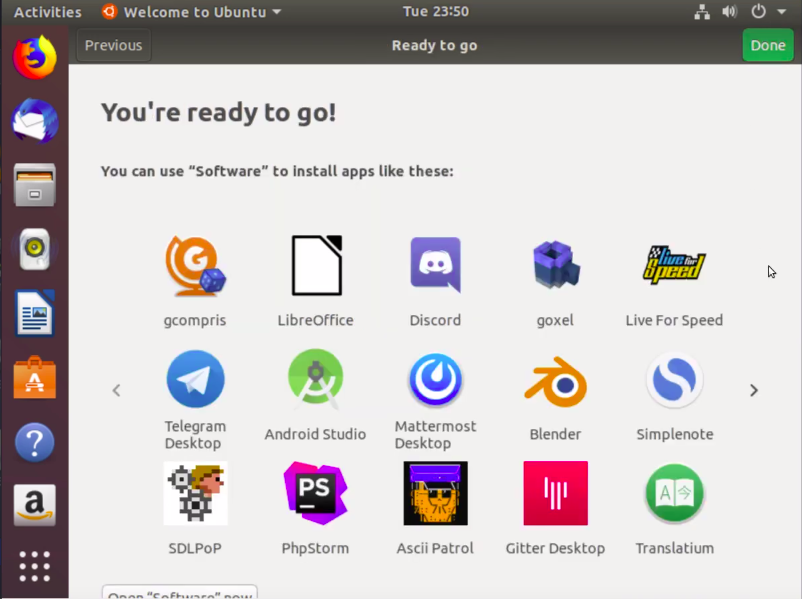Click the 'Mattermost Desktop' label

(435, 434)
